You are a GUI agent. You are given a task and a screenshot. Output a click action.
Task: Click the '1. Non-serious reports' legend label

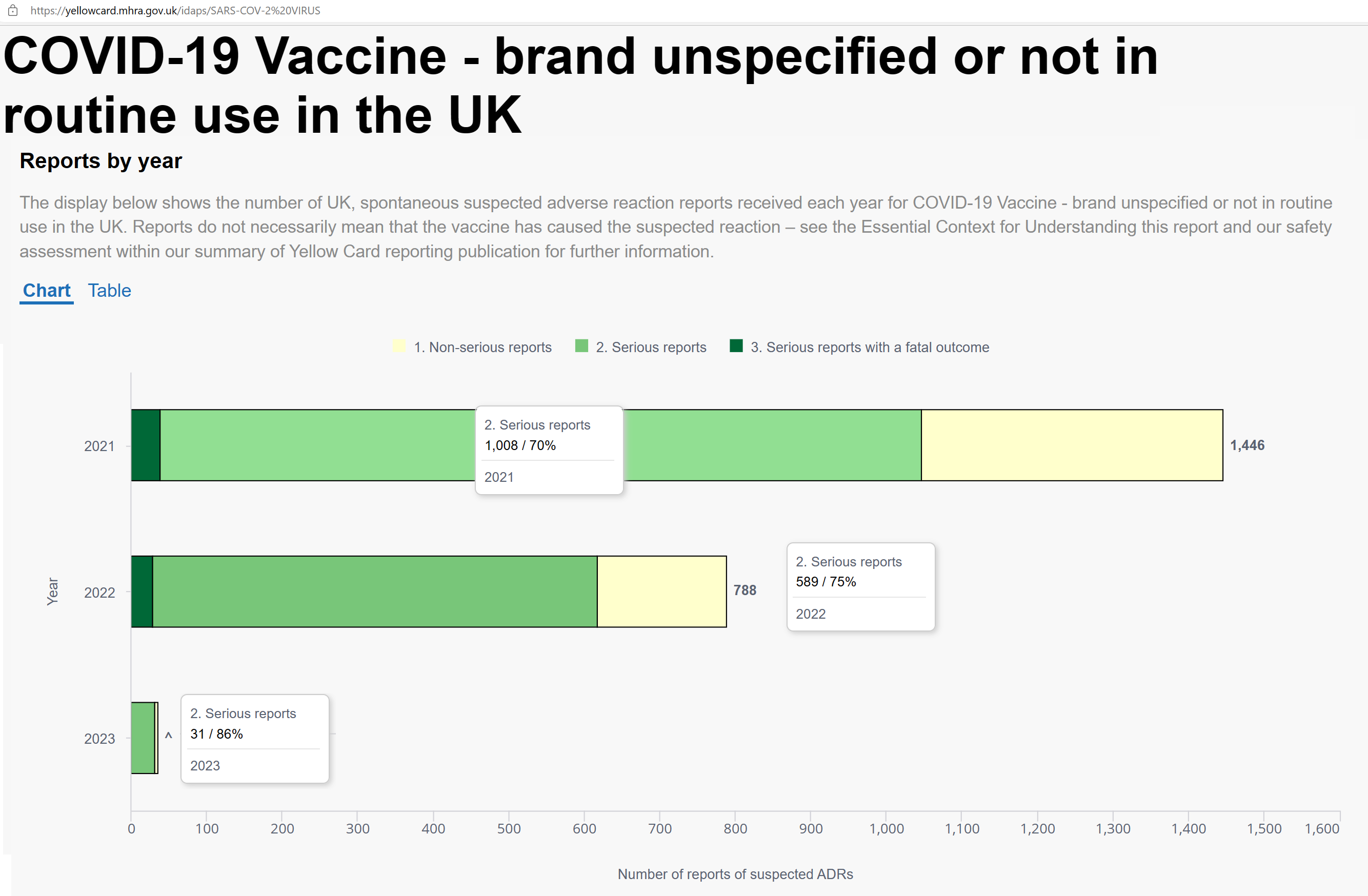[482, 347]
